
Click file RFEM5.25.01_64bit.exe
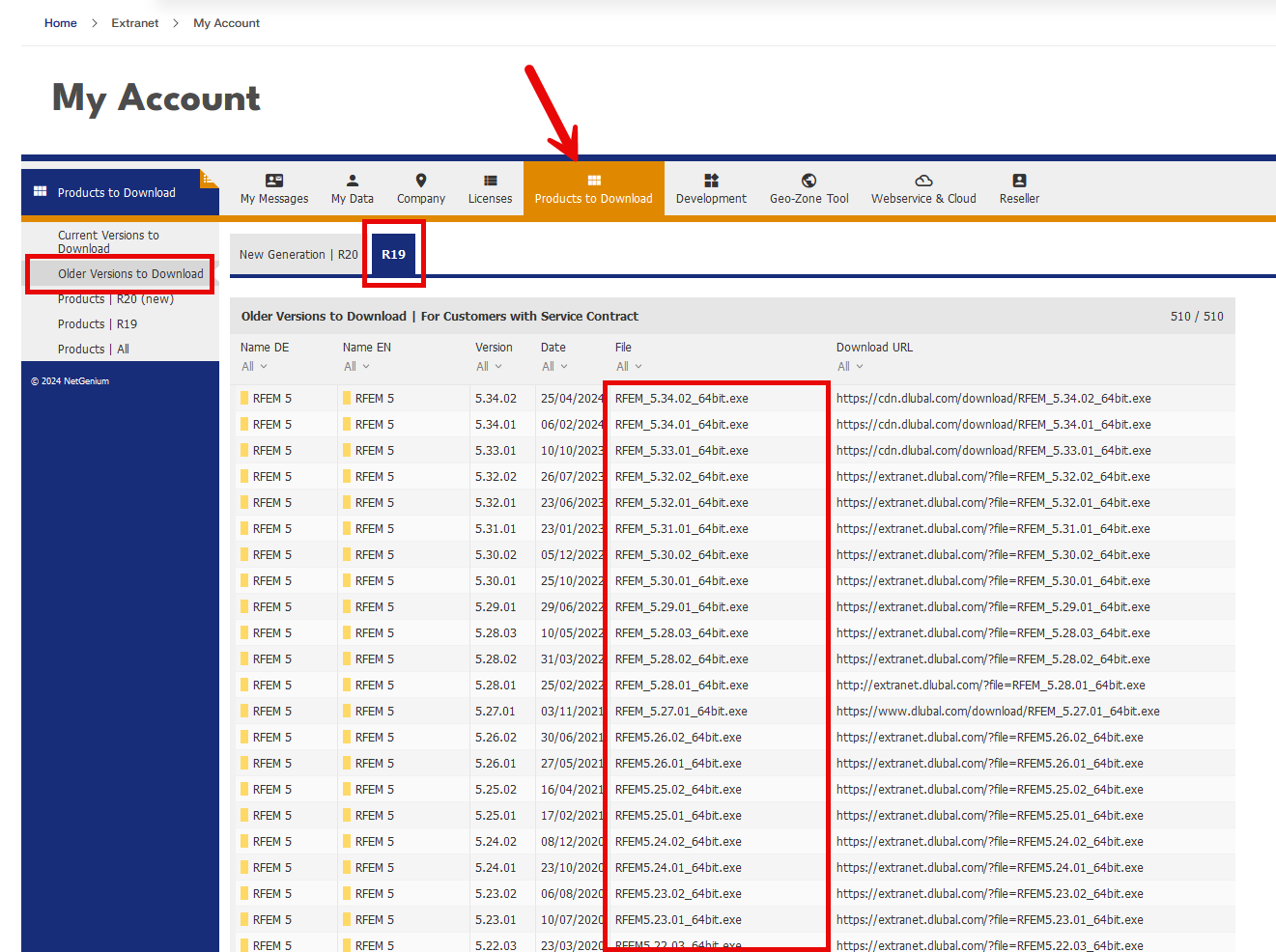point(678,816)
